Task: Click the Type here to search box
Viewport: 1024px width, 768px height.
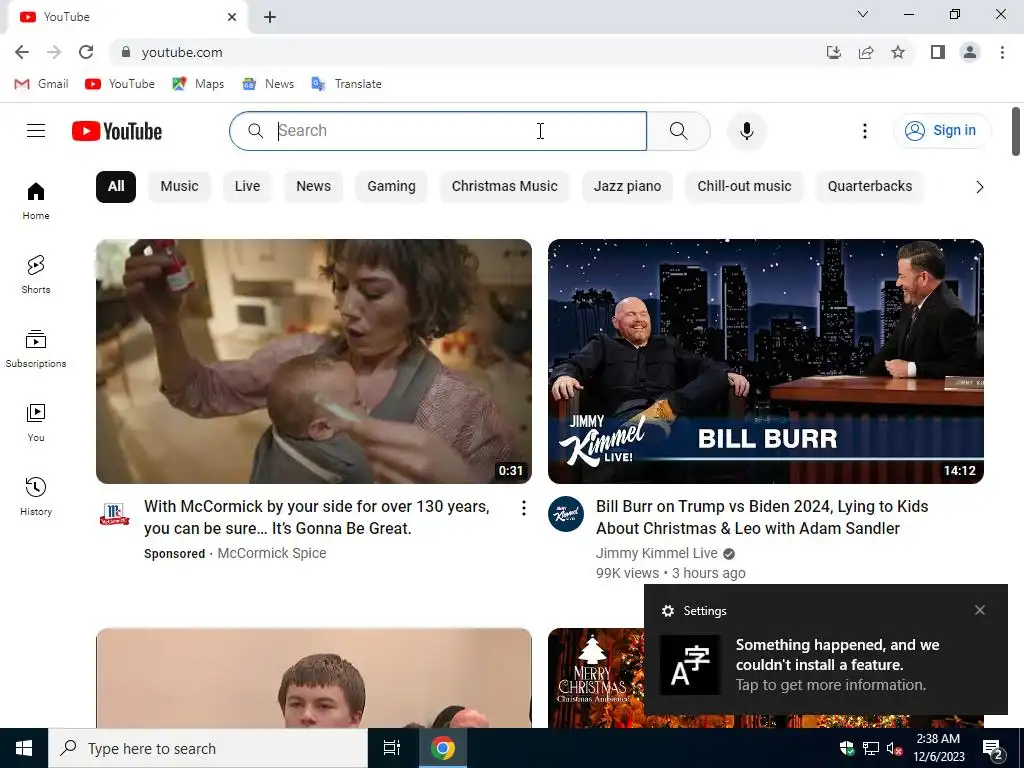Action: (208, 748)
